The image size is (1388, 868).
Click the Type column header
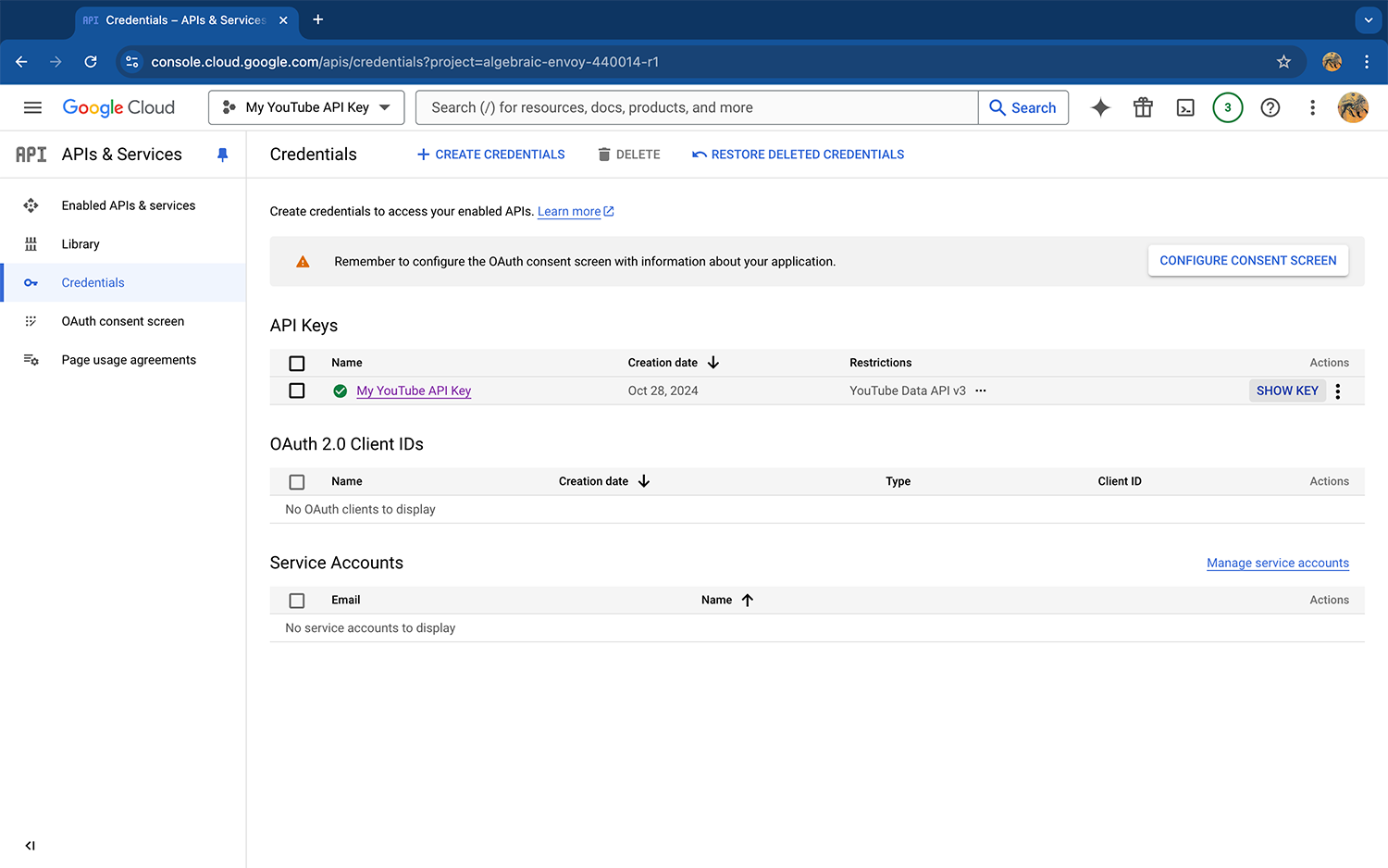[x=898, y=481]
